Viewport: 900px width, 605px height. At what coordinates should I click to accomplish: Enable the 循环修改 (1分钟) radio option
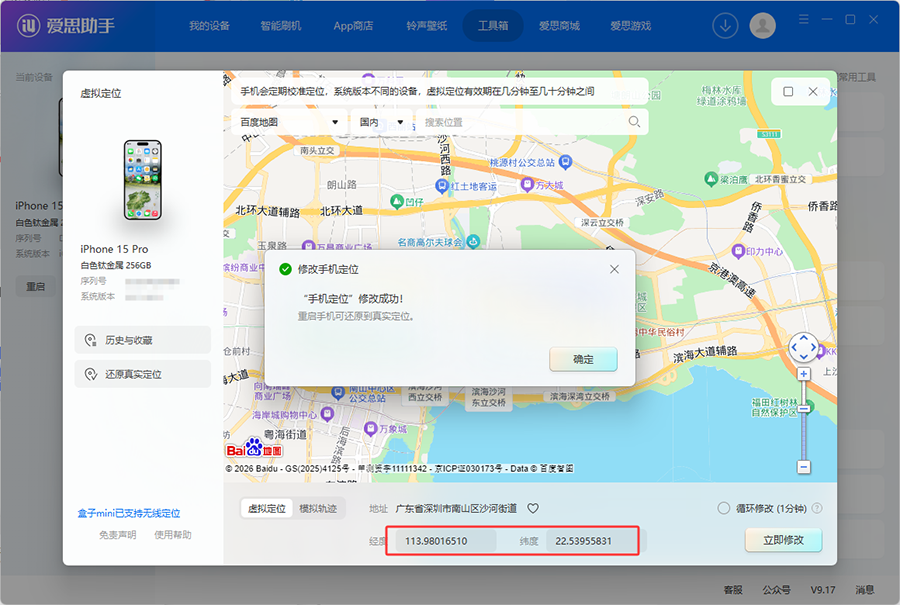[x=723, y=508]
